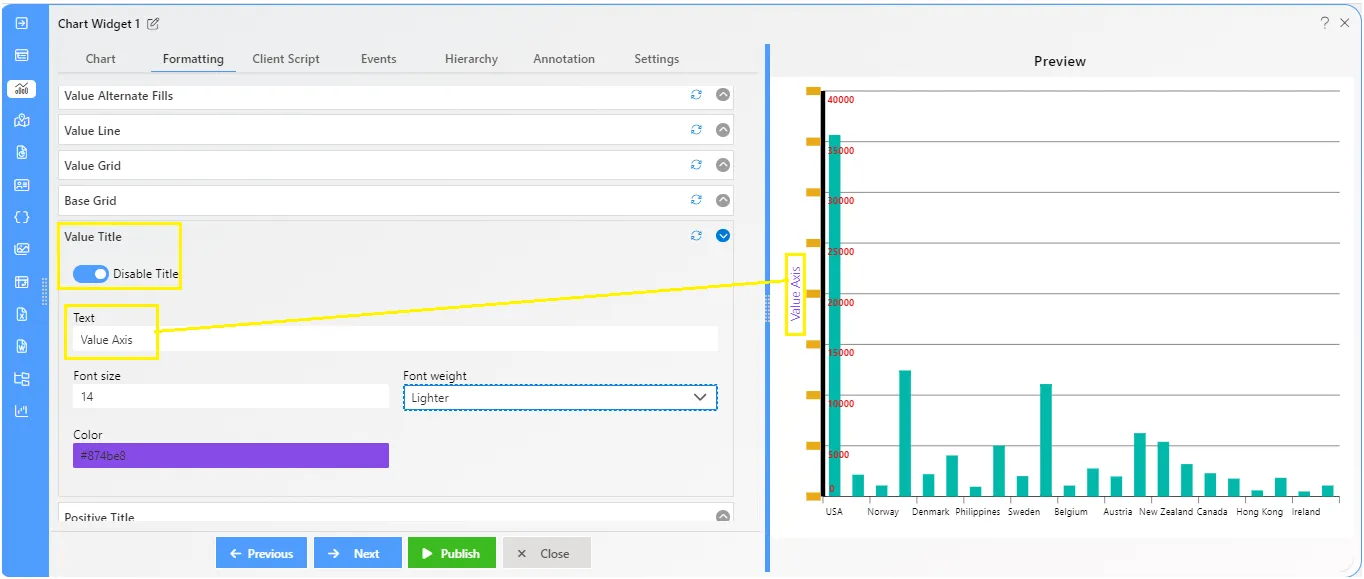Expand the Positive Title section

(x=723, y=516)
